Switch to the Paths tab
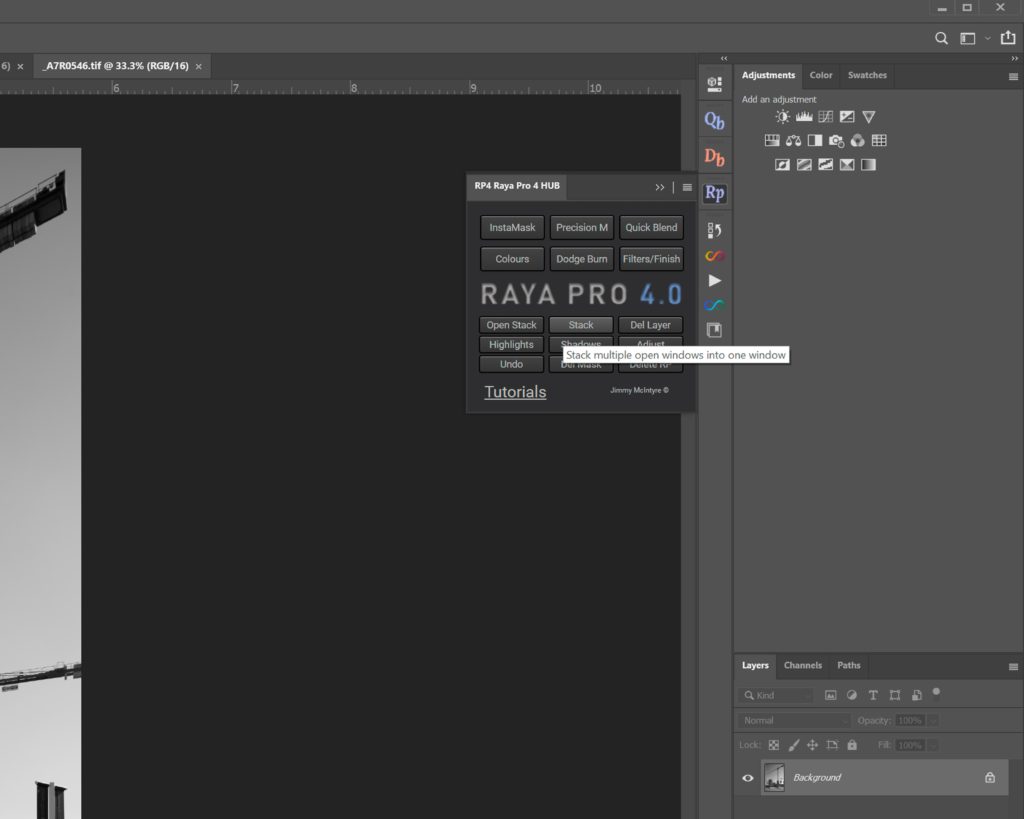The width and height of the screenshot is (1024, 819). pyautogui.click(x=848, y=666)
